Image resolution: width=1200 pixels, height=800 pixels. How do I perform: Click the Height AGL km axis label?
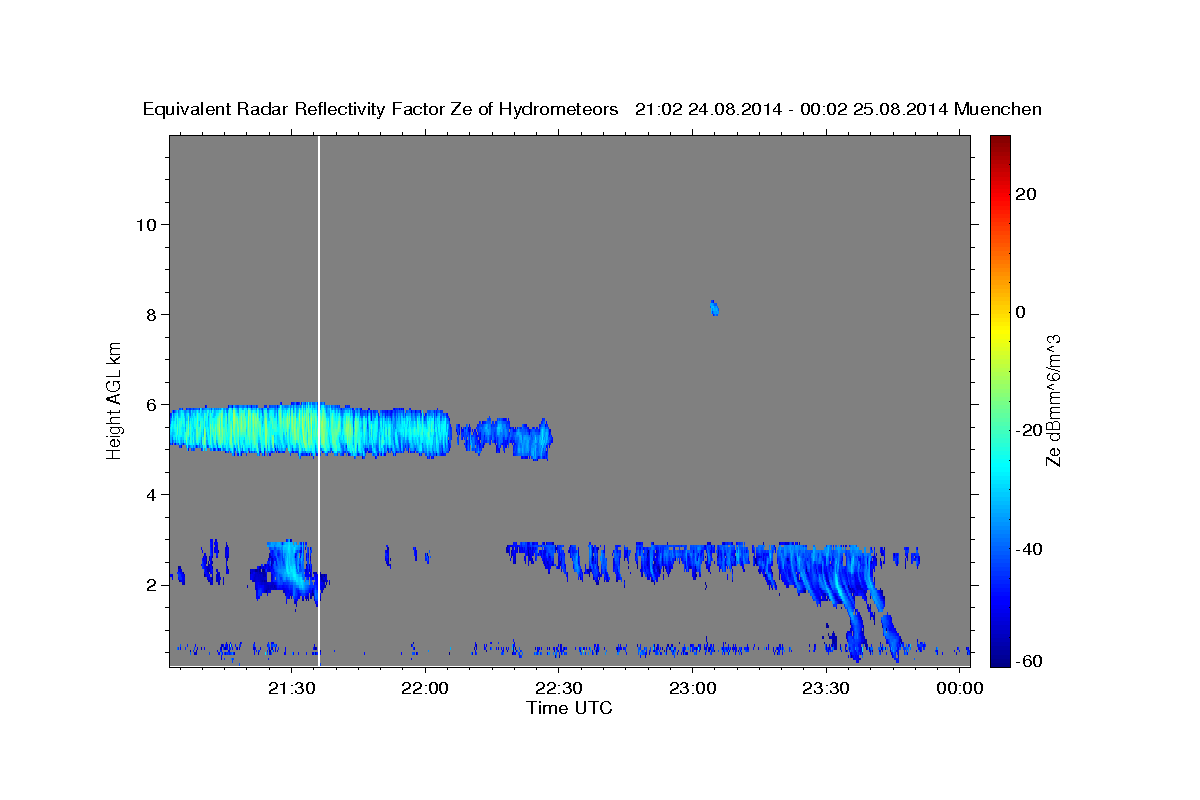(115, 400)
